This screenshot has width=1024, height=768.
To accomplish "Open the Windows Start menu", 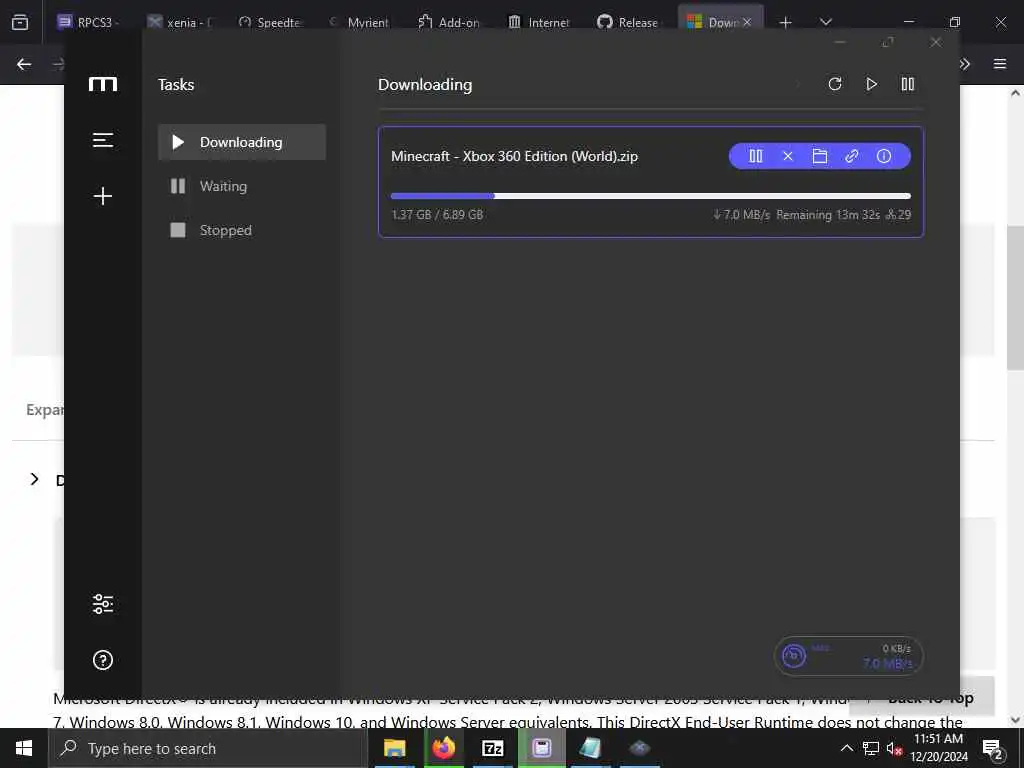I will coord(24,748).
